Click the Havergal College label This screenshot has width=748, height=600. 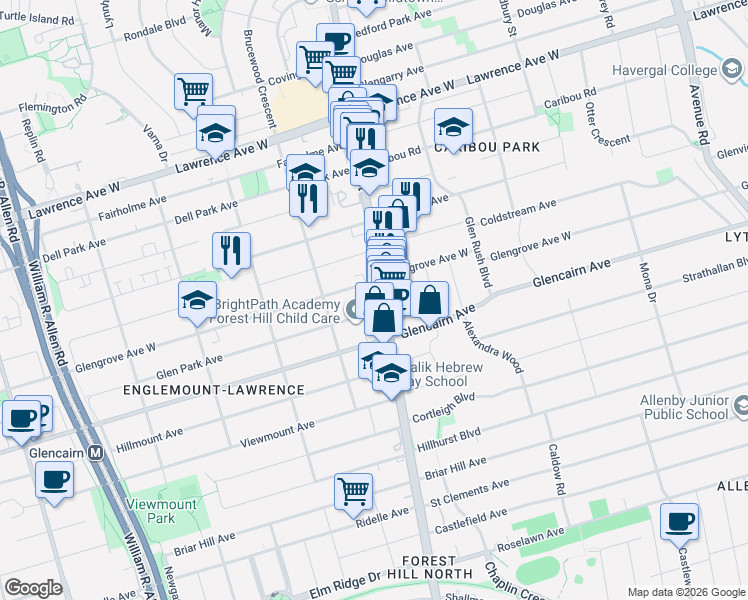click(665, 71)
